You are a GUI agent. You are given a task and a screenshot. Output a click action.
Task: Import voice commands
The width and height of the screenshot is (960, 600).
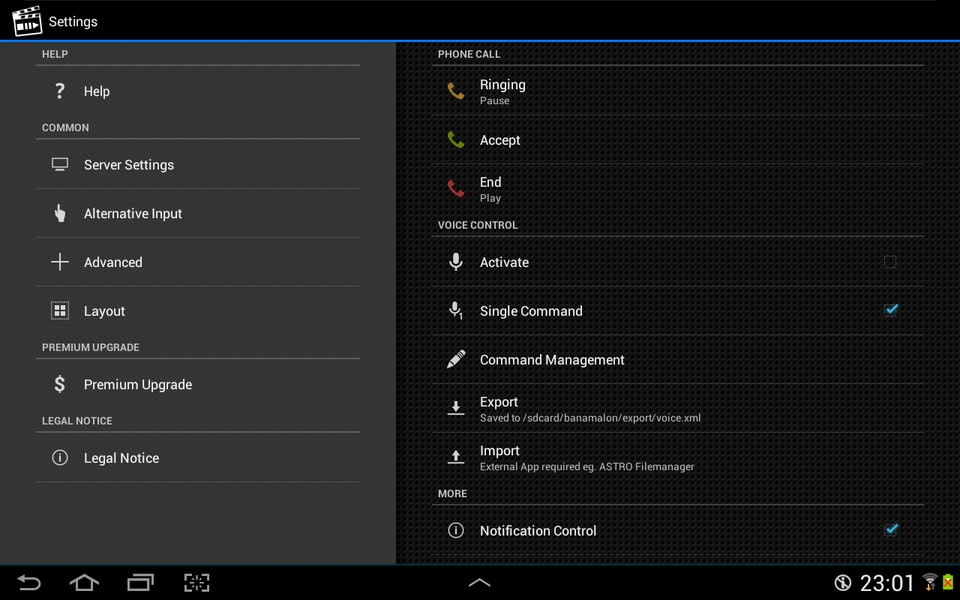(678, 457)
